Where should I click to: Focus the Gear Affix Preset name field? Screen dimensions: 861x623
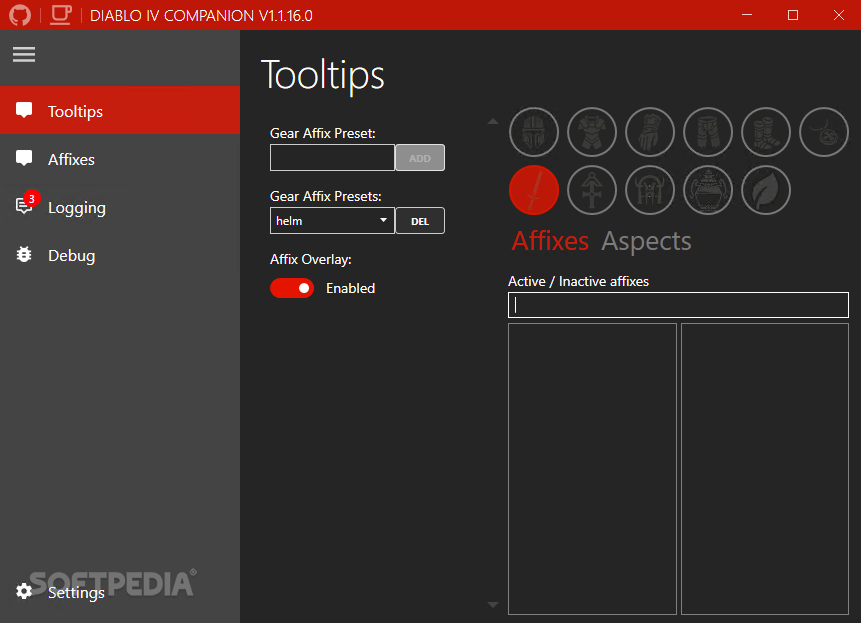tap(332, 158)
